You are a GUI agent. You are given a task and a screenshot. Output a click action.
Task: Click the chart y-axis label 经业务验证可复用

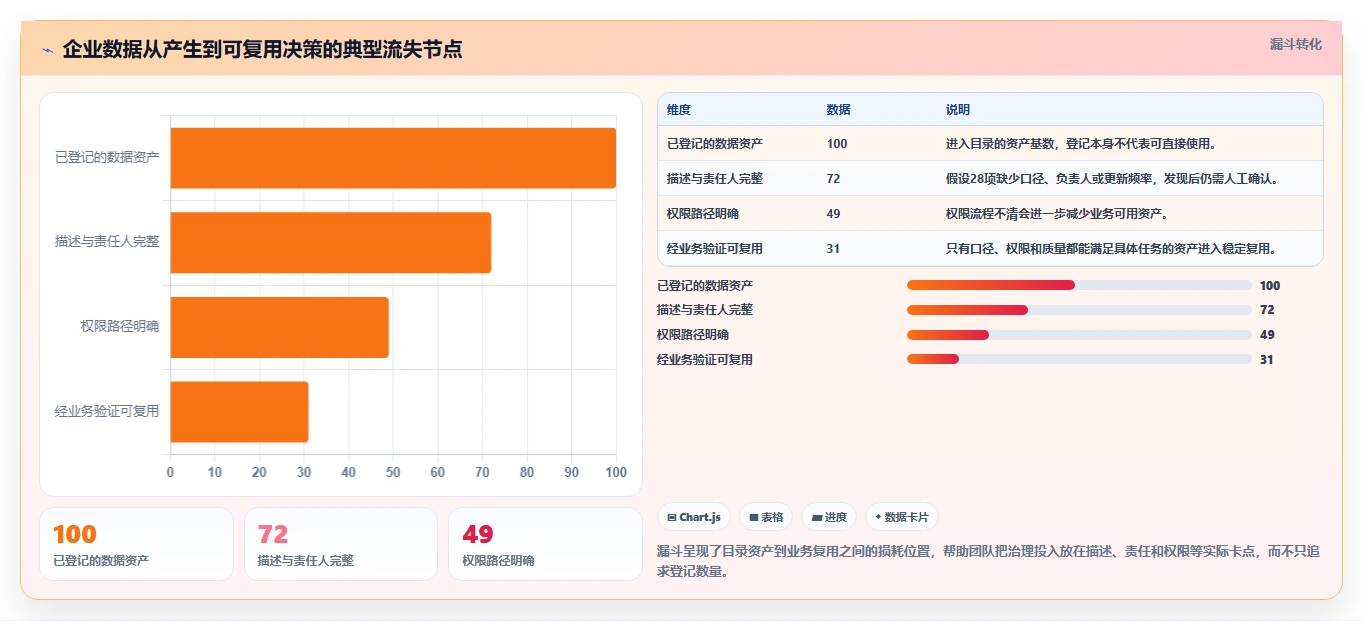107,411
